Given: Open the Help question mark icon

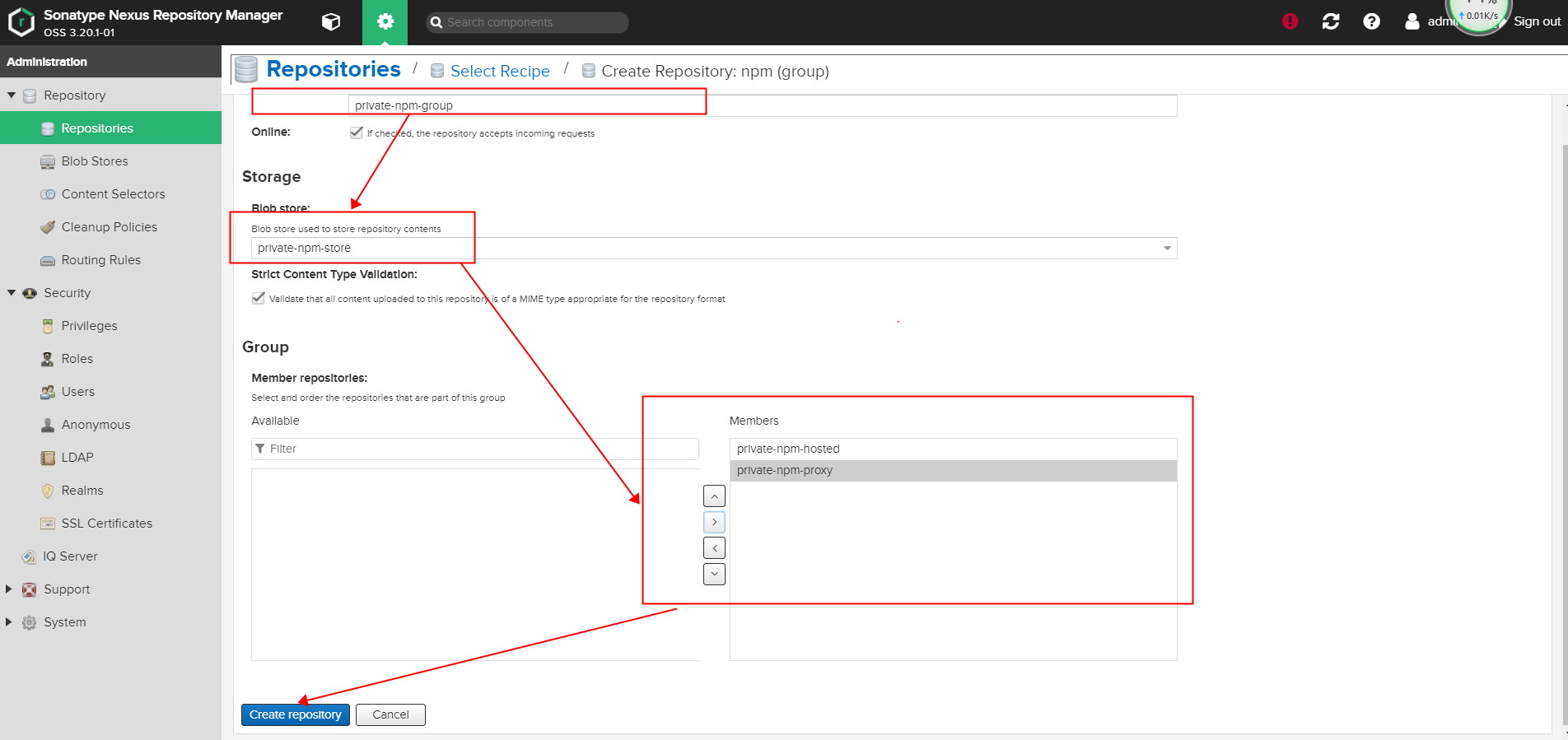Looking at the screenshot, I should tap(1371, 21).
